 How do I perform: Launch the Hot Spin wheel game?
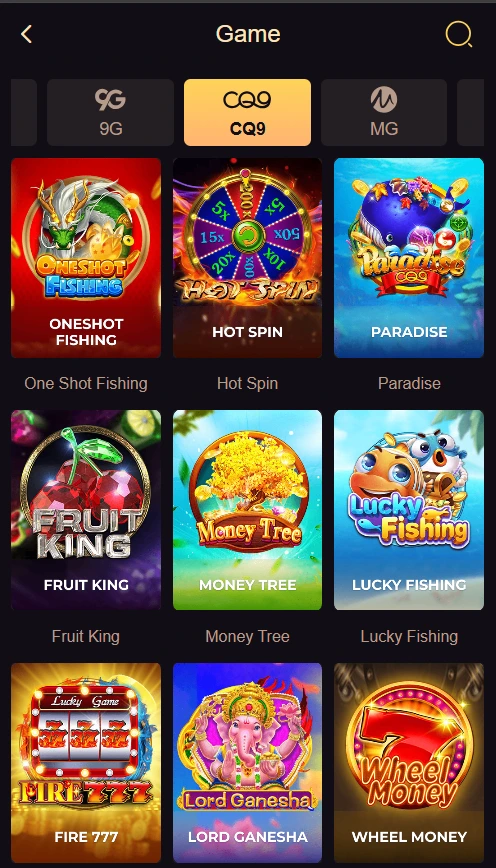(247, 258)
